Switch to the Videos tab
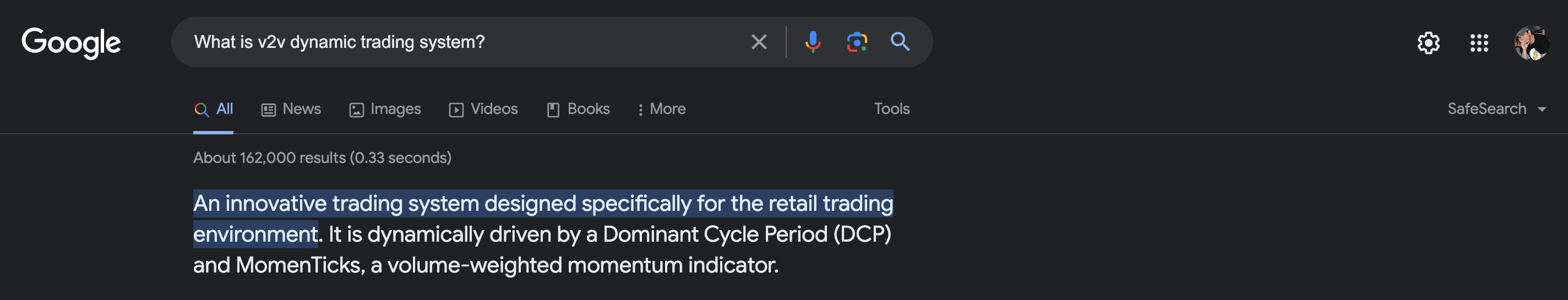Image resolution: width=1568 pixels, height=300 pixels. coord(484,109)
